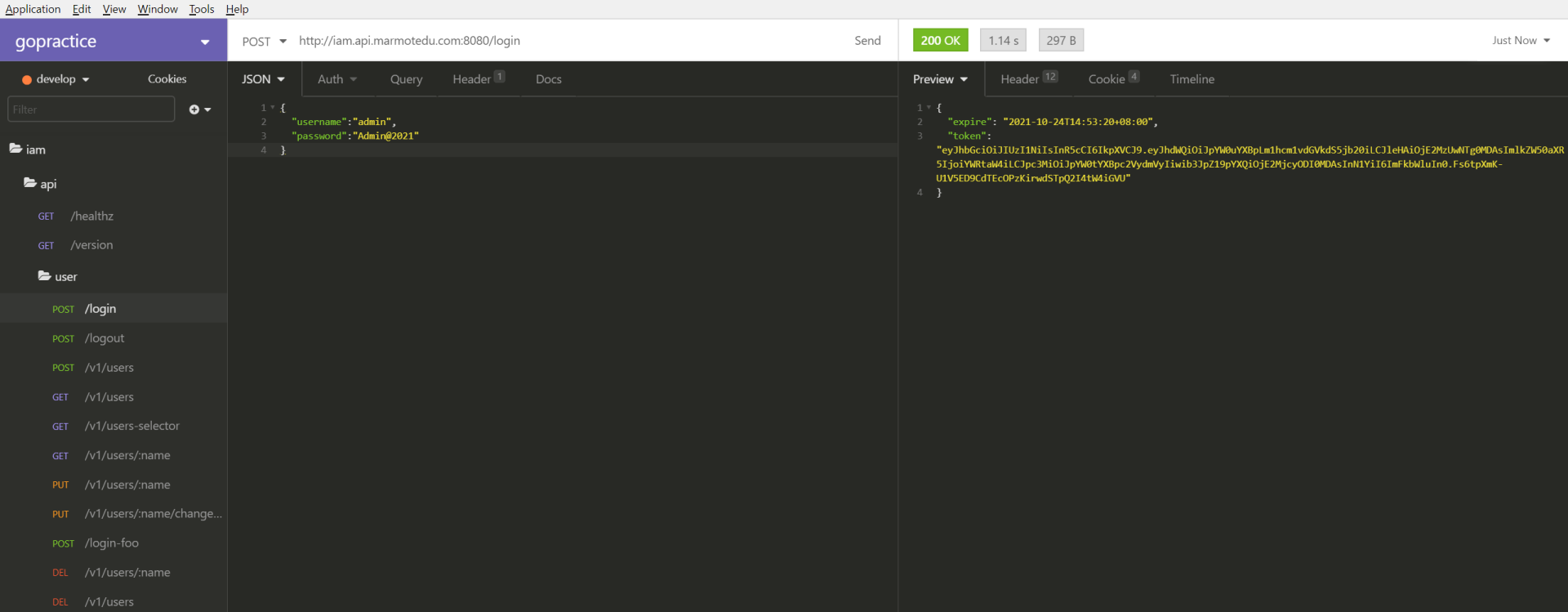The height and width of the screenshot is (612, 1568).
Task: Switch to the Query tab
Action: [x=406, y=79]
